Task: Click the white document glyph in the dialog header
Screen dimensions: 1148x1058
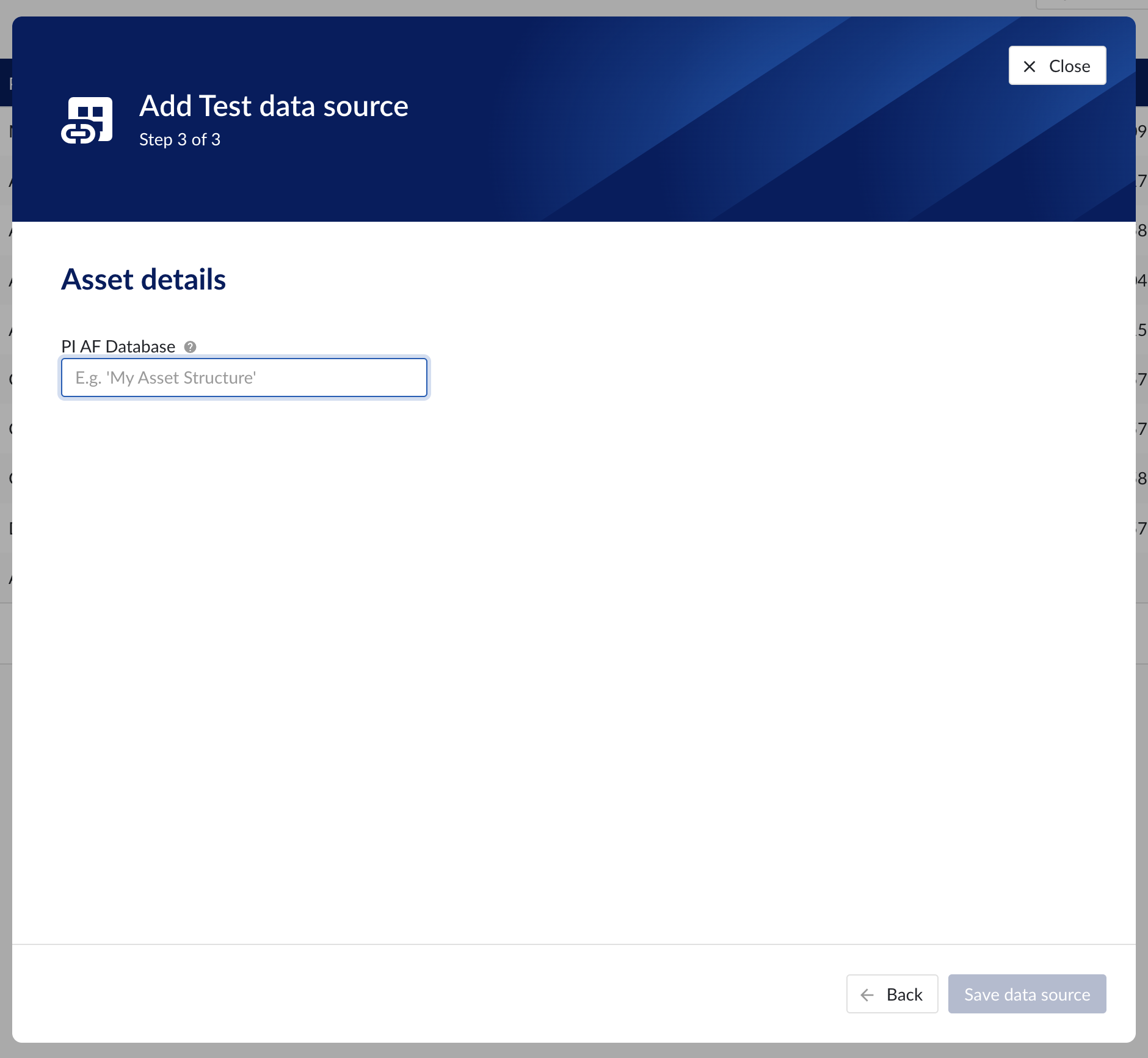Action: click(x=87, y=118)
